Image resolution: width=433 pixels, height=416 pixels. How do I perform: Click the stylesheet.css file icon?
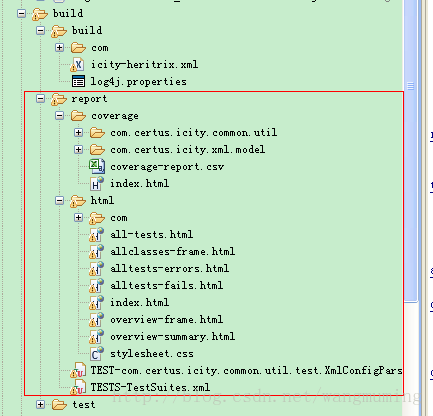97,354
